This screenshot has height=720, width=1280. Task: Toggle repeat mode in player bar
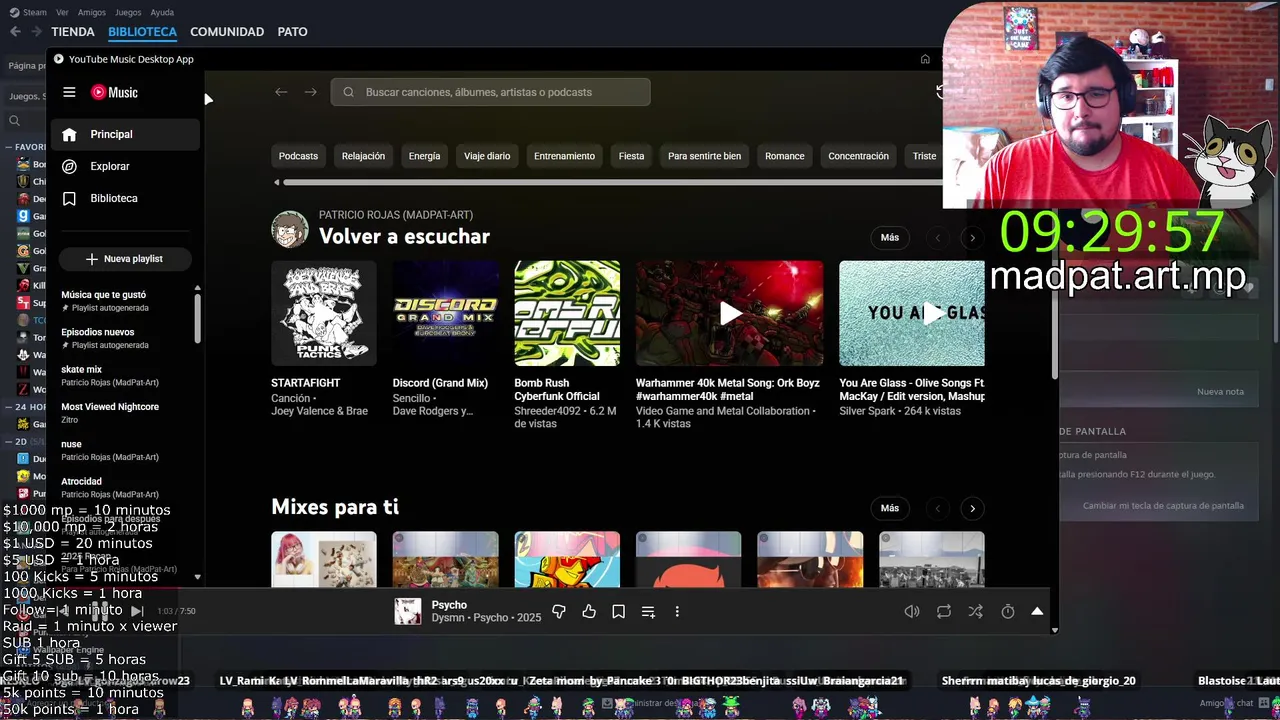tap(944, 611)
